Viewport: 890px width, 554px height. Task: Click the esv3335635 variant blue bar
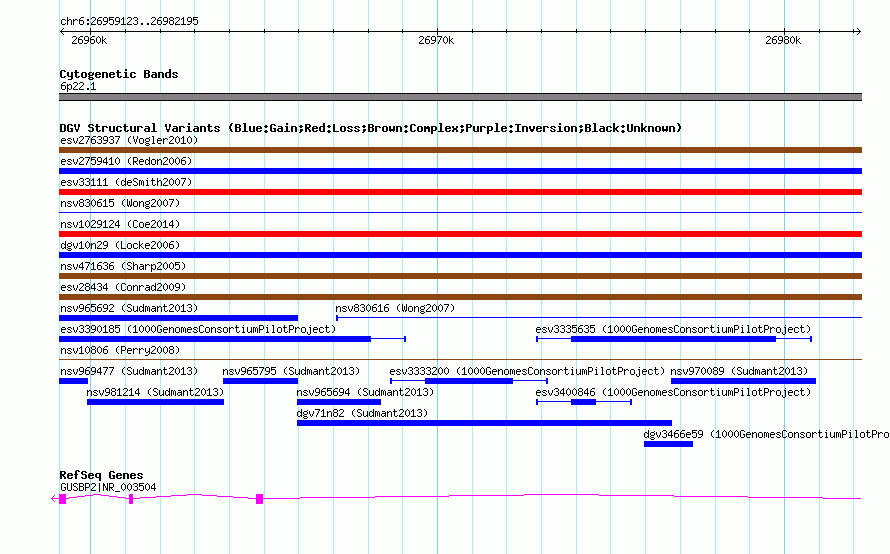coord(673,339)
